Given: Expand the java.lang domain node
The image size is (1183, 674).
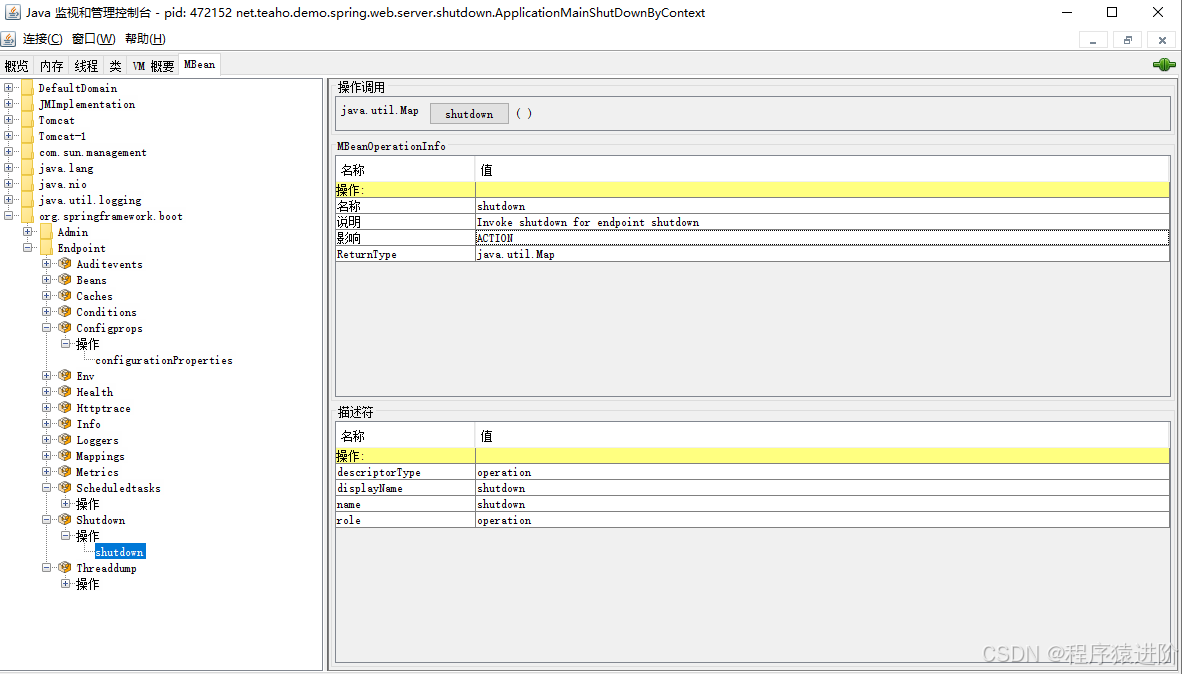Looking at the screenshot, I should (x=9, y=168).
